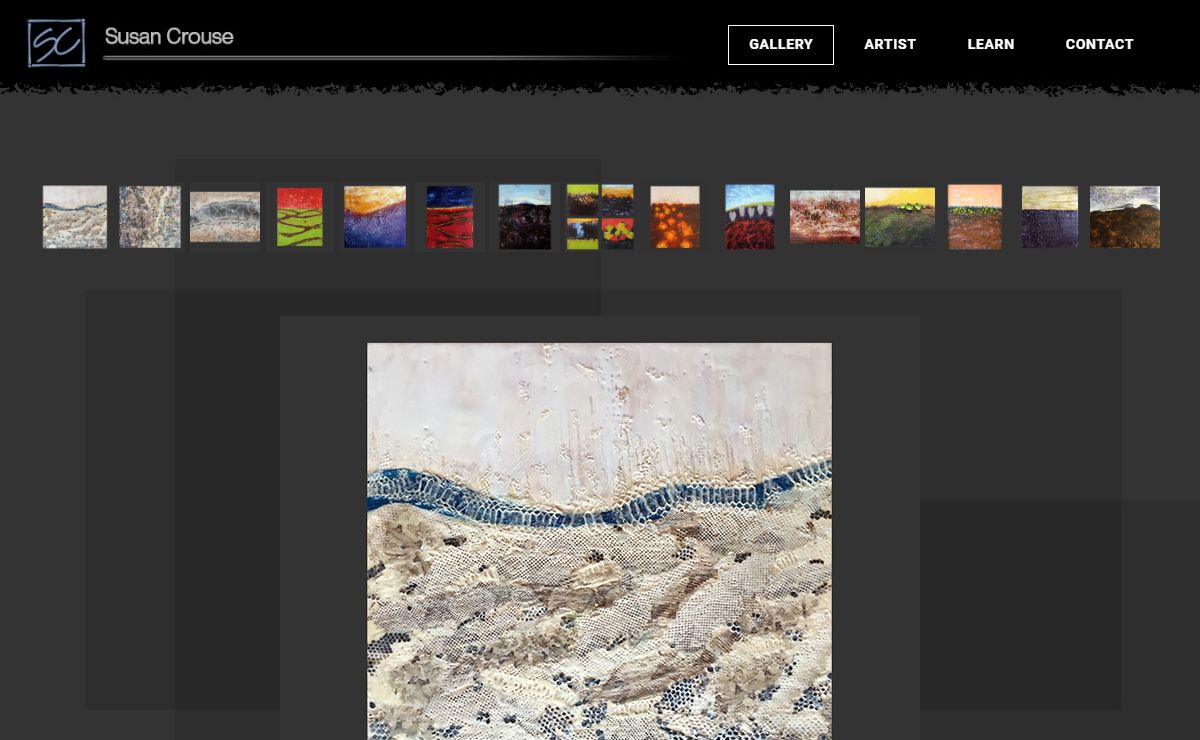View the yellow sky over green field thumbnail
This screenshot has height=740, width=1200.
[900, 217]
